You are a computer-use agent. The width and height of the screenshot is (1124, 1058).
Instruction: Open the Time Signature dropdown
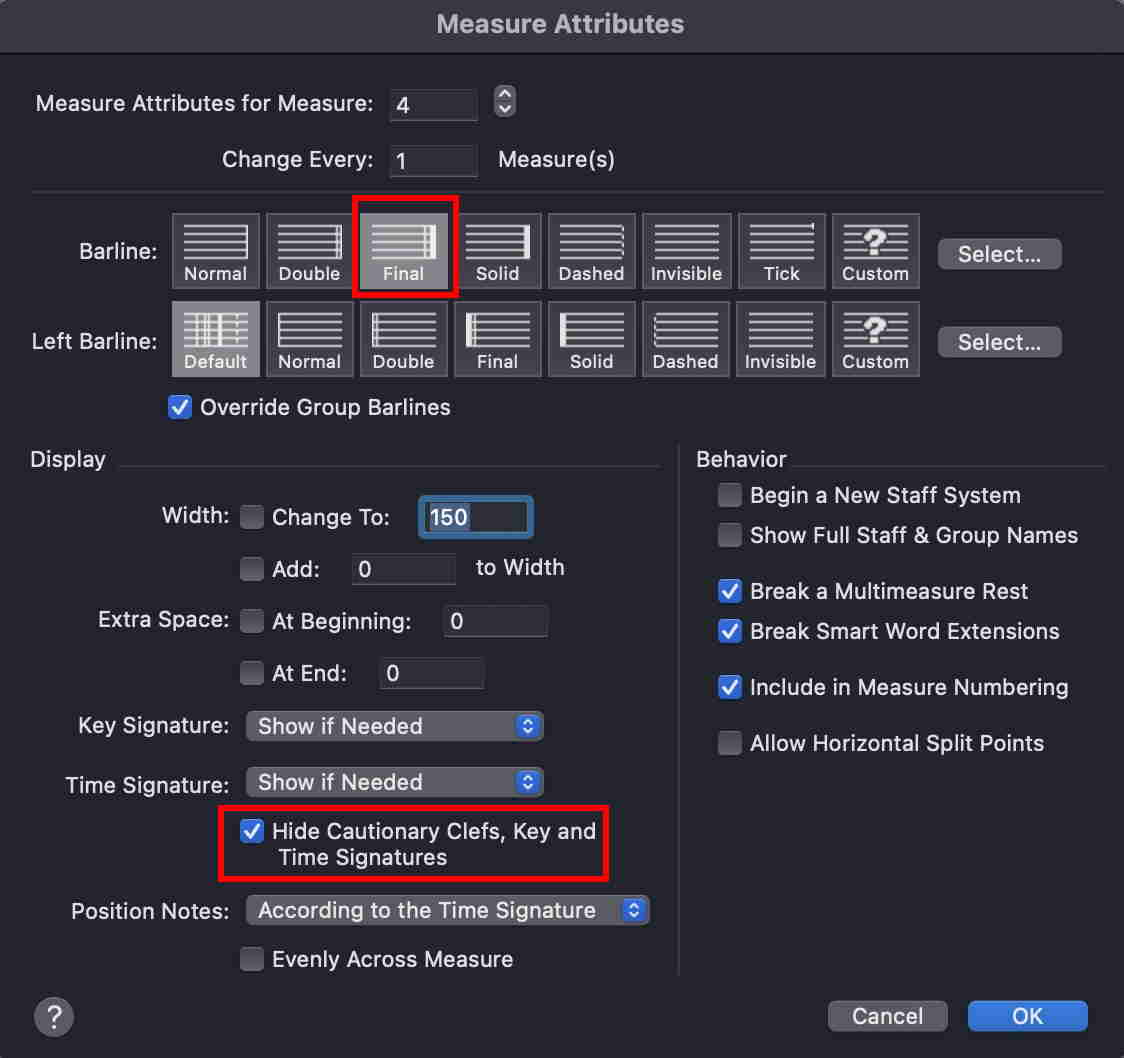pyautogui.click(x=394, y=782)
